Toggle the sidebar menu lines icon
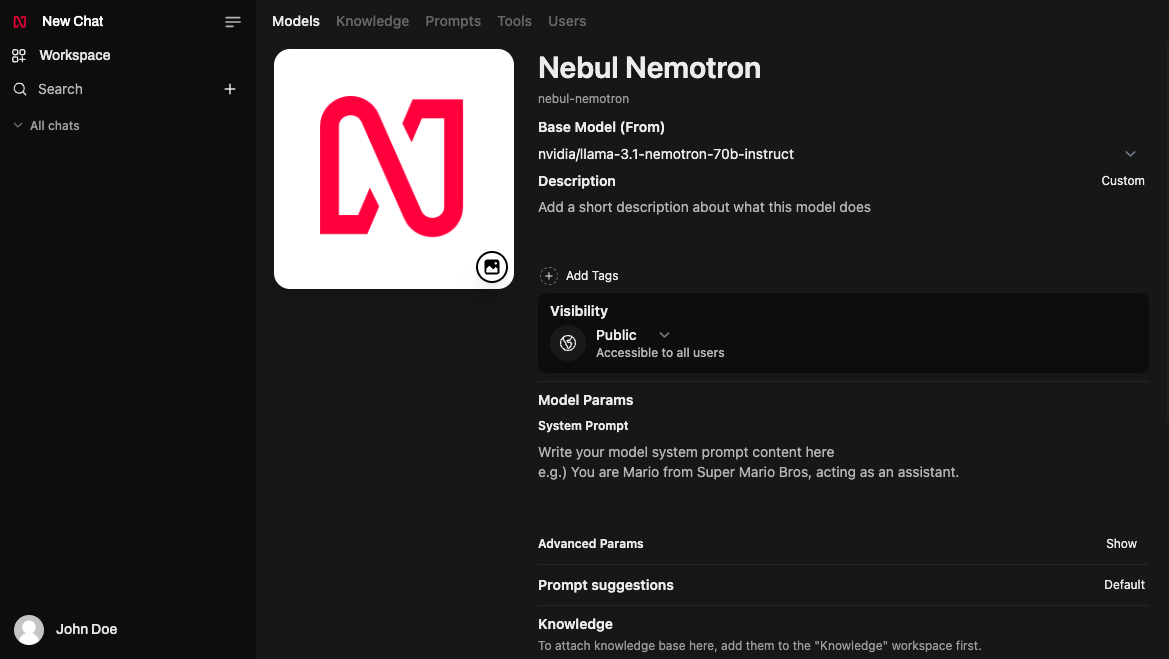 [x=233, y=22]
